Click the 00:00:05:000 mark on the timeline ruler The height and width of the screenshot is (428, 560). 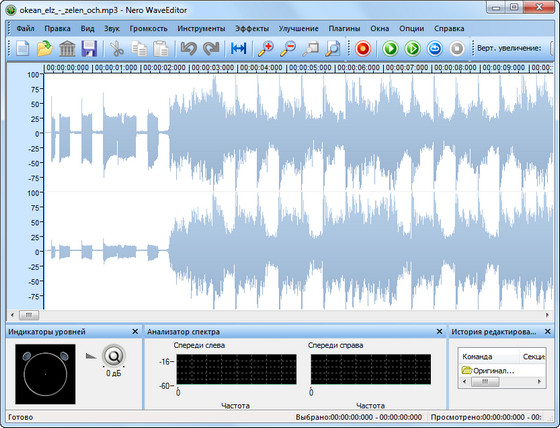pyautogui.click(x=310, y=68)
